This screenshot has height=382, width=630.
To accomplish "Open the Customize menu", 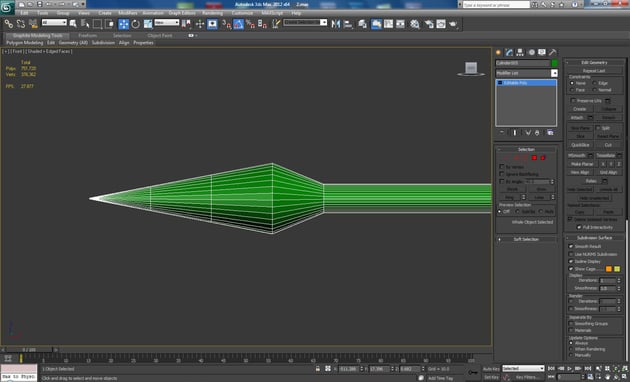I will coord(242,13).
